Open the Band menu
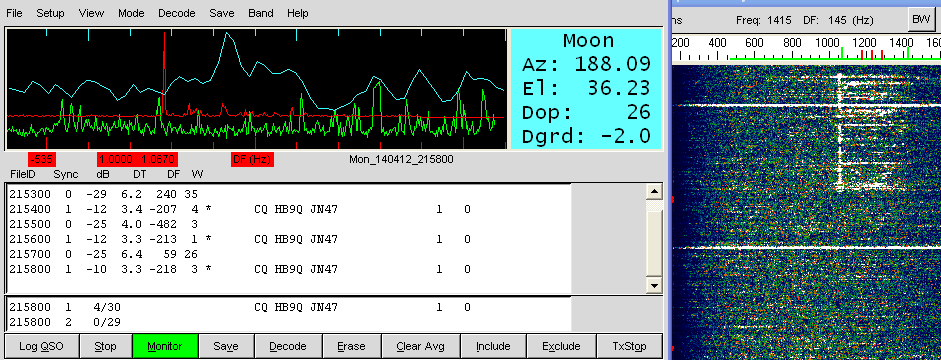 coord(260,13)
